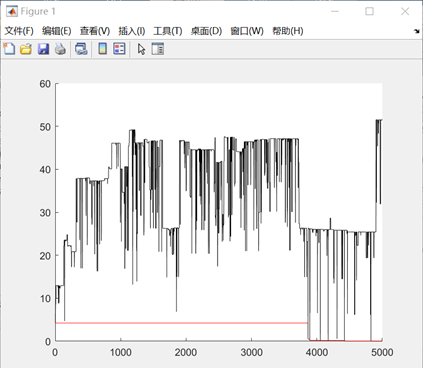Screen dimensions: 423x368
Task: Open the 帮助(H) menu
Action: click(x=288, y=31)
